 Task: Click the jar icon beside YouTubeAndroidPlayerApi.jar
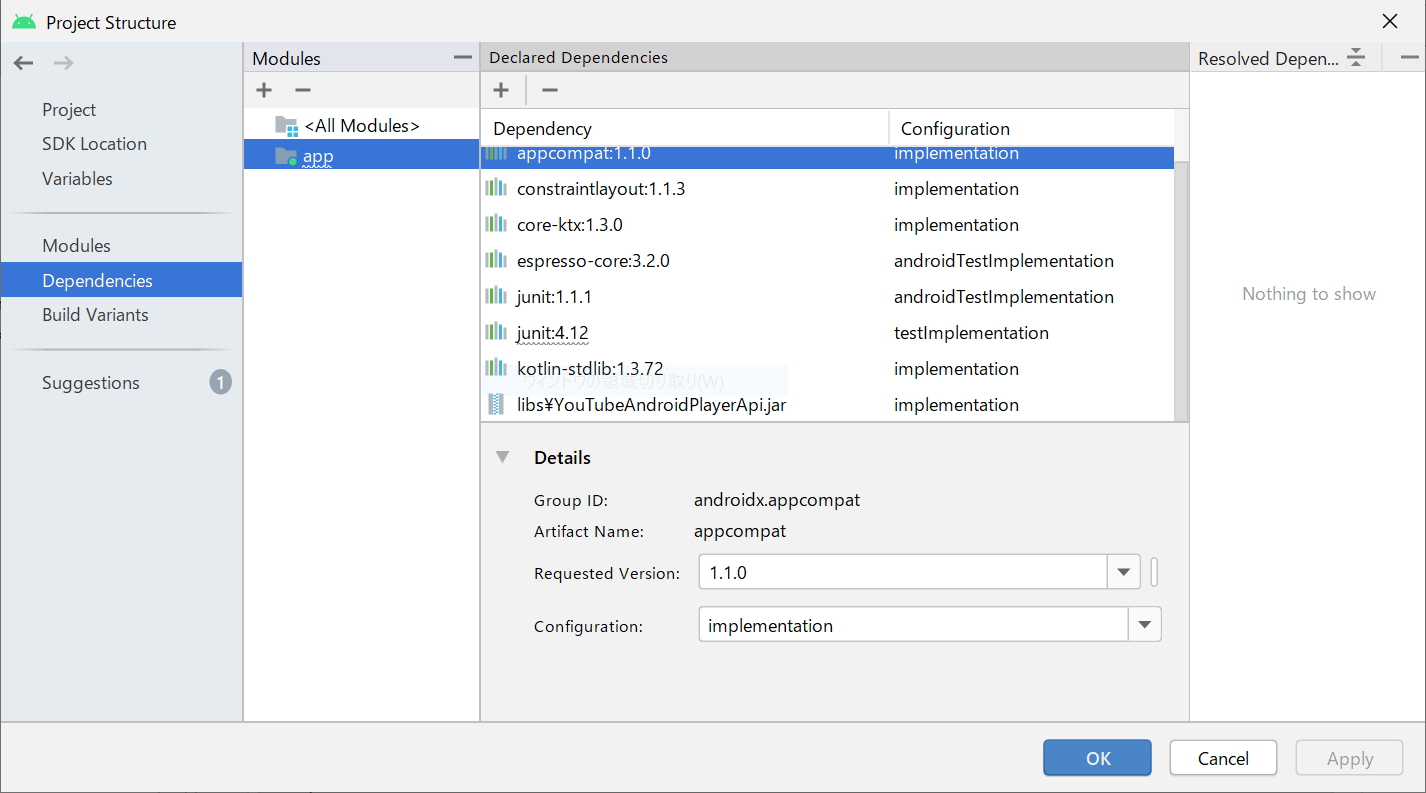tap(496, 404)
